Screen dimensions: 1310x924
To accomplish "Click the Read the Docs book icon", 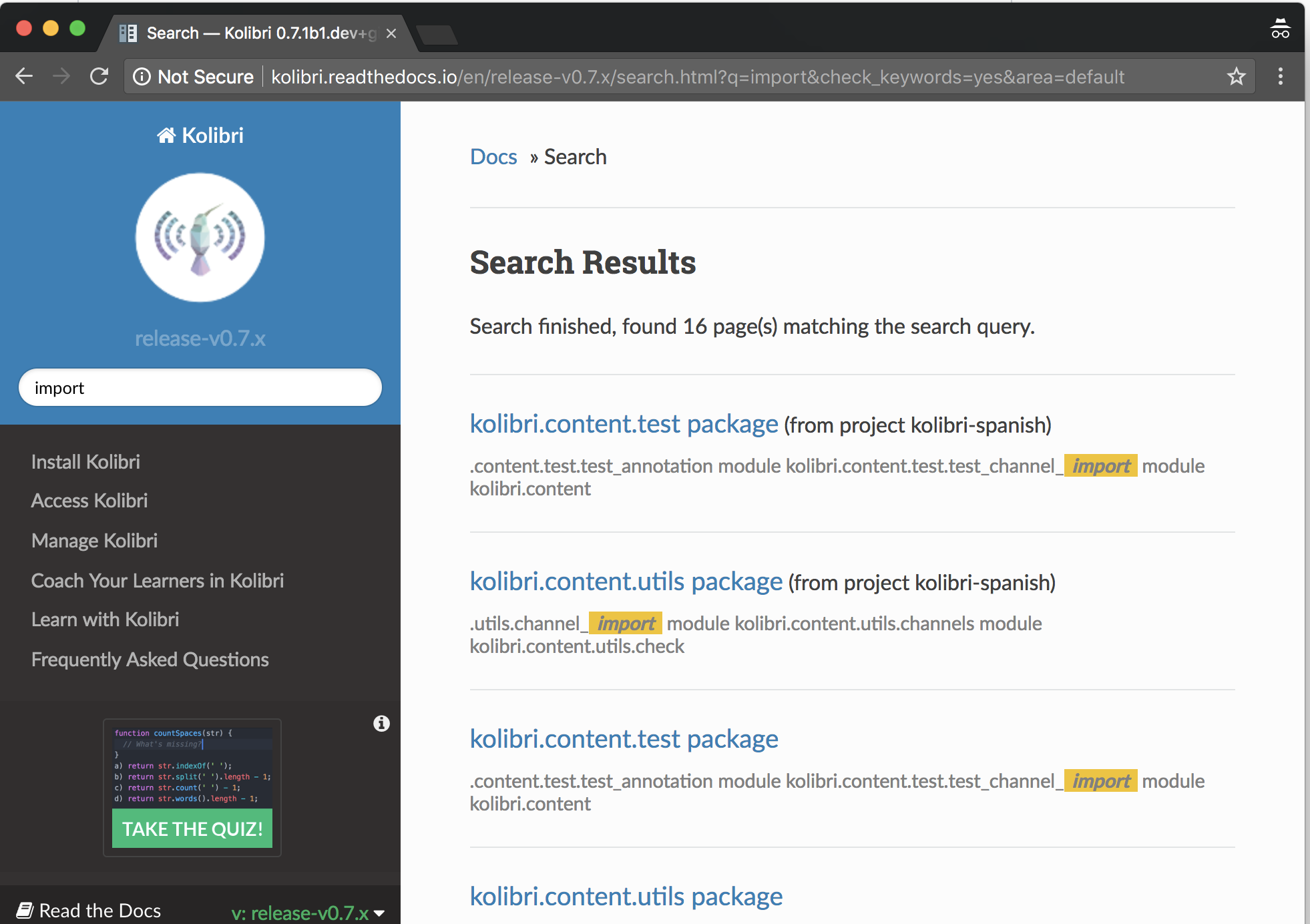I will [25, 910].
